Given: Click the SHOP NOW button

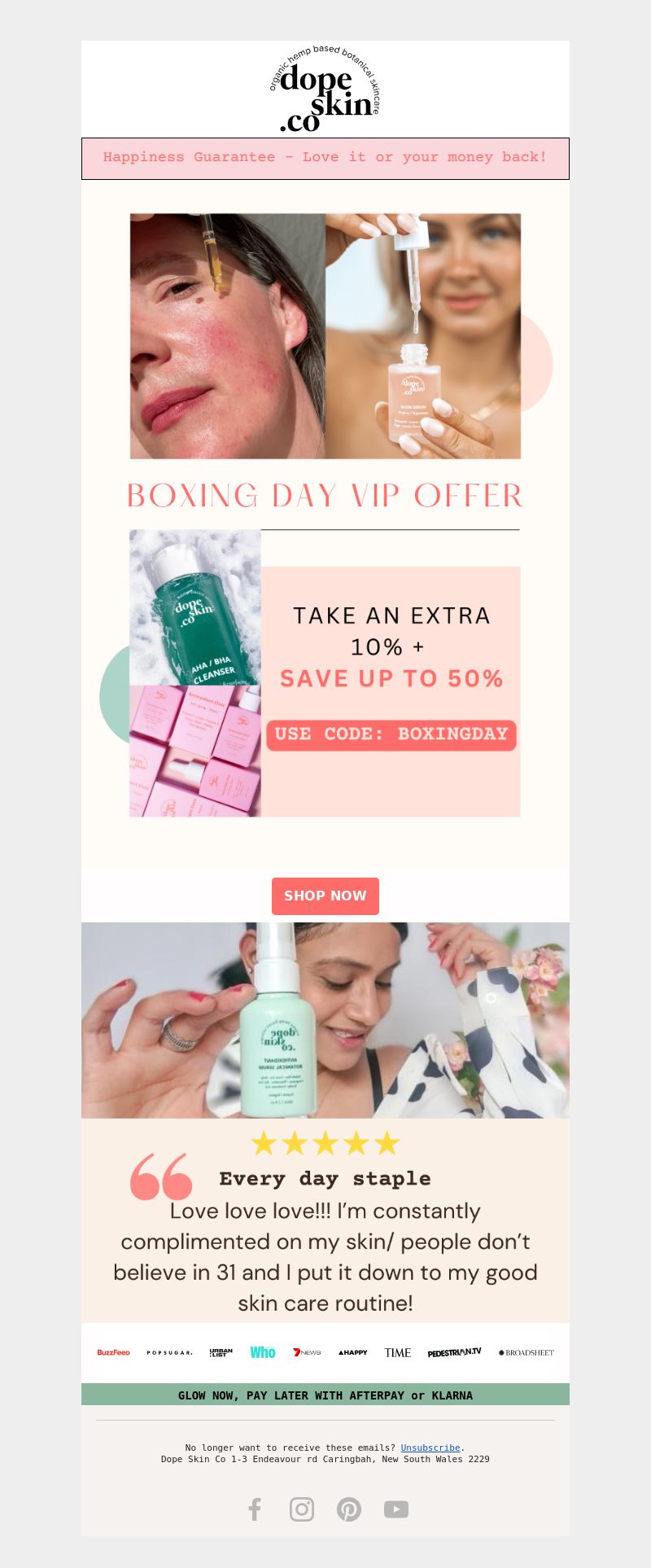Looking at the screenshot, I should coord(325,896).
